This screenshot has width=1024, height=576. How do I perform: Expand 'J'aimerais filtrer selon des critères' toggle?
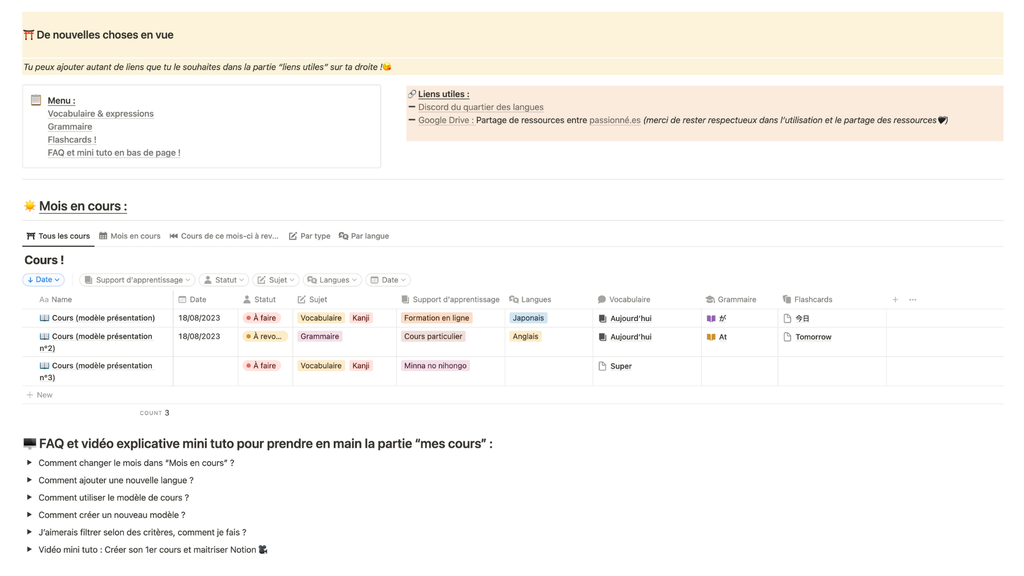[x=29, y=532]
